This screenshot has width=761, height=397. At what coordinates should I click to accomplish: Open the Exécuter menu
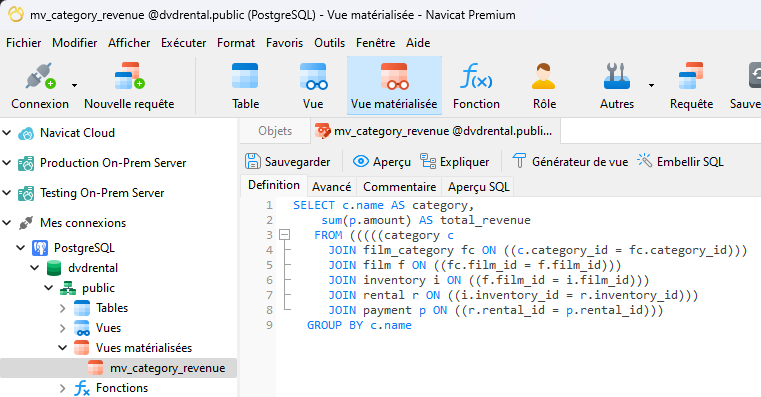pyautogui.click(x=183, y=43)
